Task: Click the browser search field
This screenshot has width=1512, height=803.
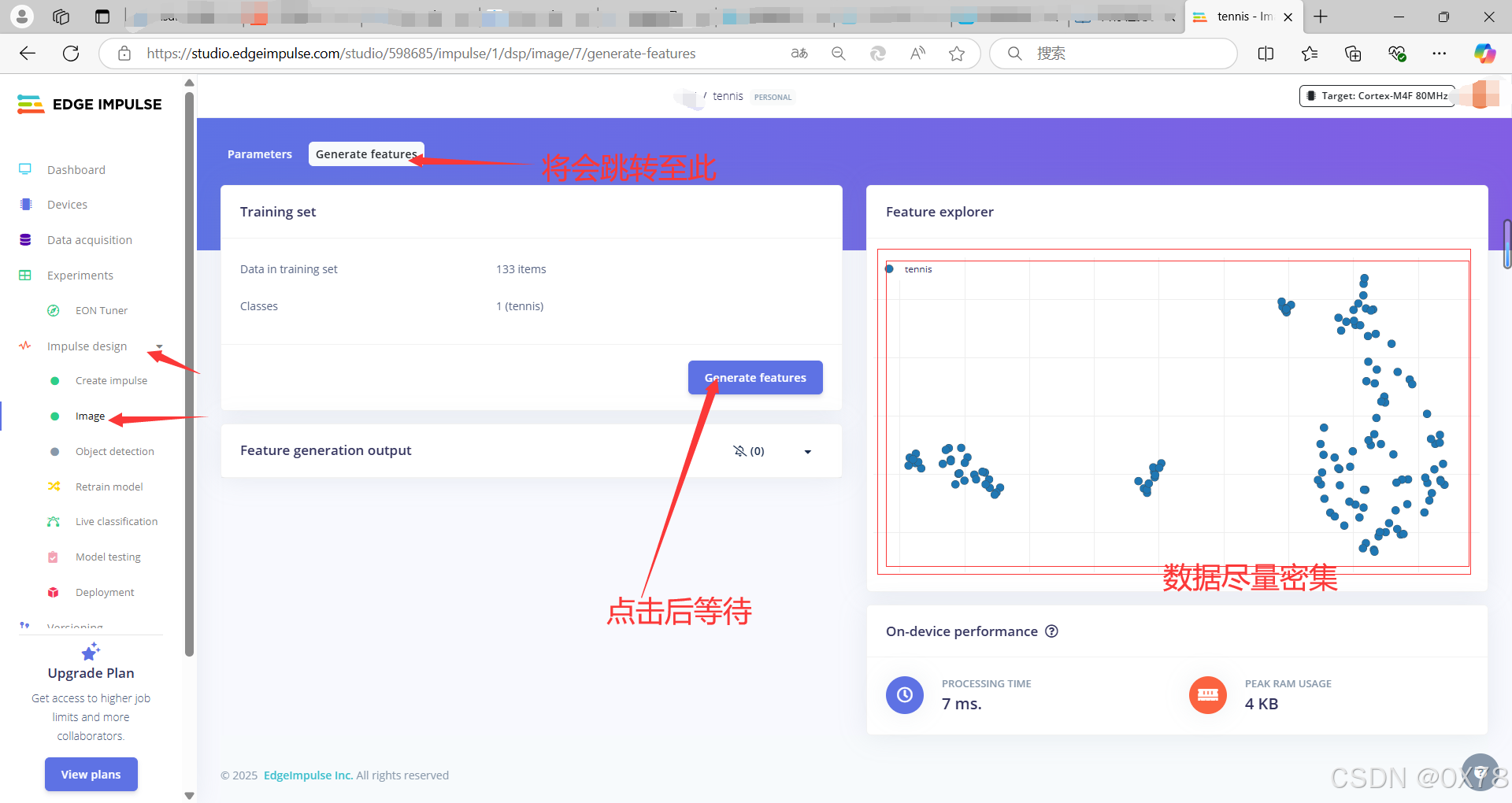Action: point(1114,54)
